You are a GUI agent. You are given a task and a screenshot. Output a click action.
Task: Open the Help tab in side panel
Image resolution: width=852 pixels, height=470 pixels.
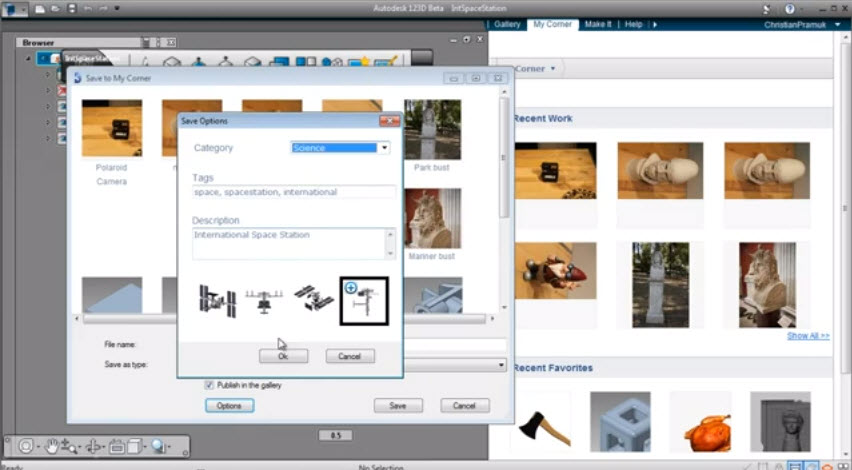click(x=633, y=24)
